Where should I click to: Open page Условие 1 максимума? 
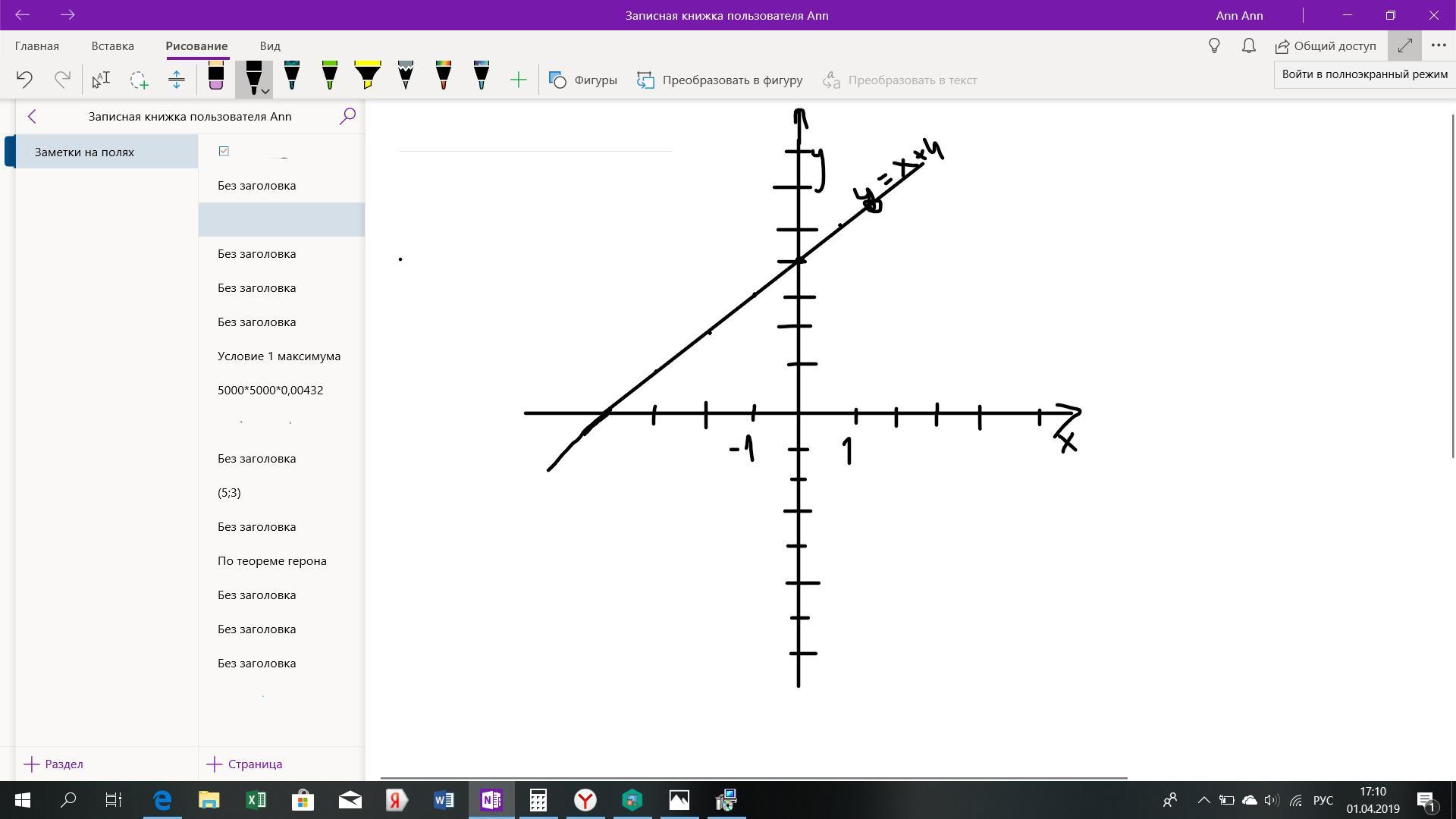coord(279,356)
